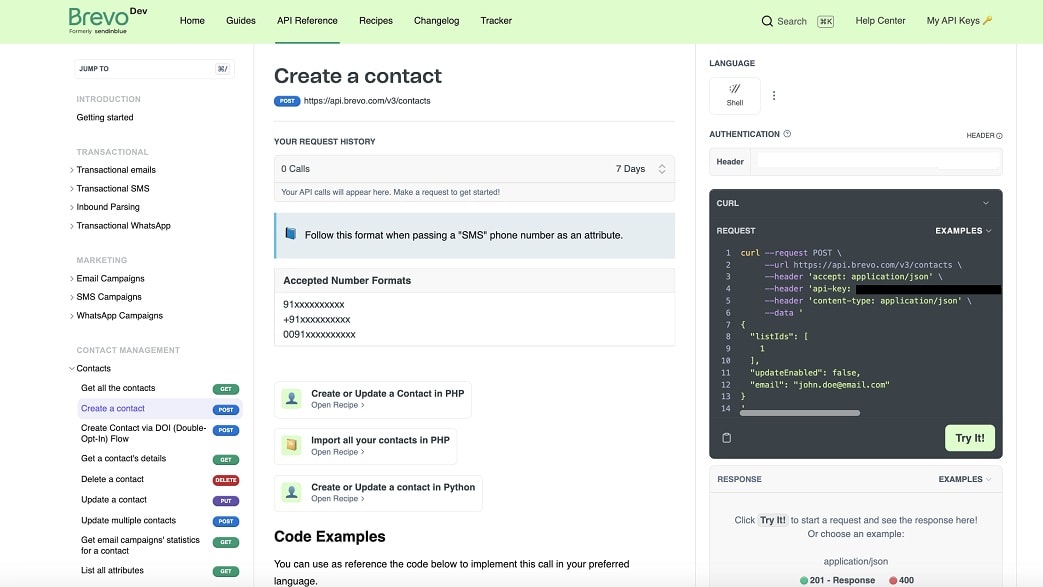
Task: Click the My API Keys key icon
Action: point(987,21)
